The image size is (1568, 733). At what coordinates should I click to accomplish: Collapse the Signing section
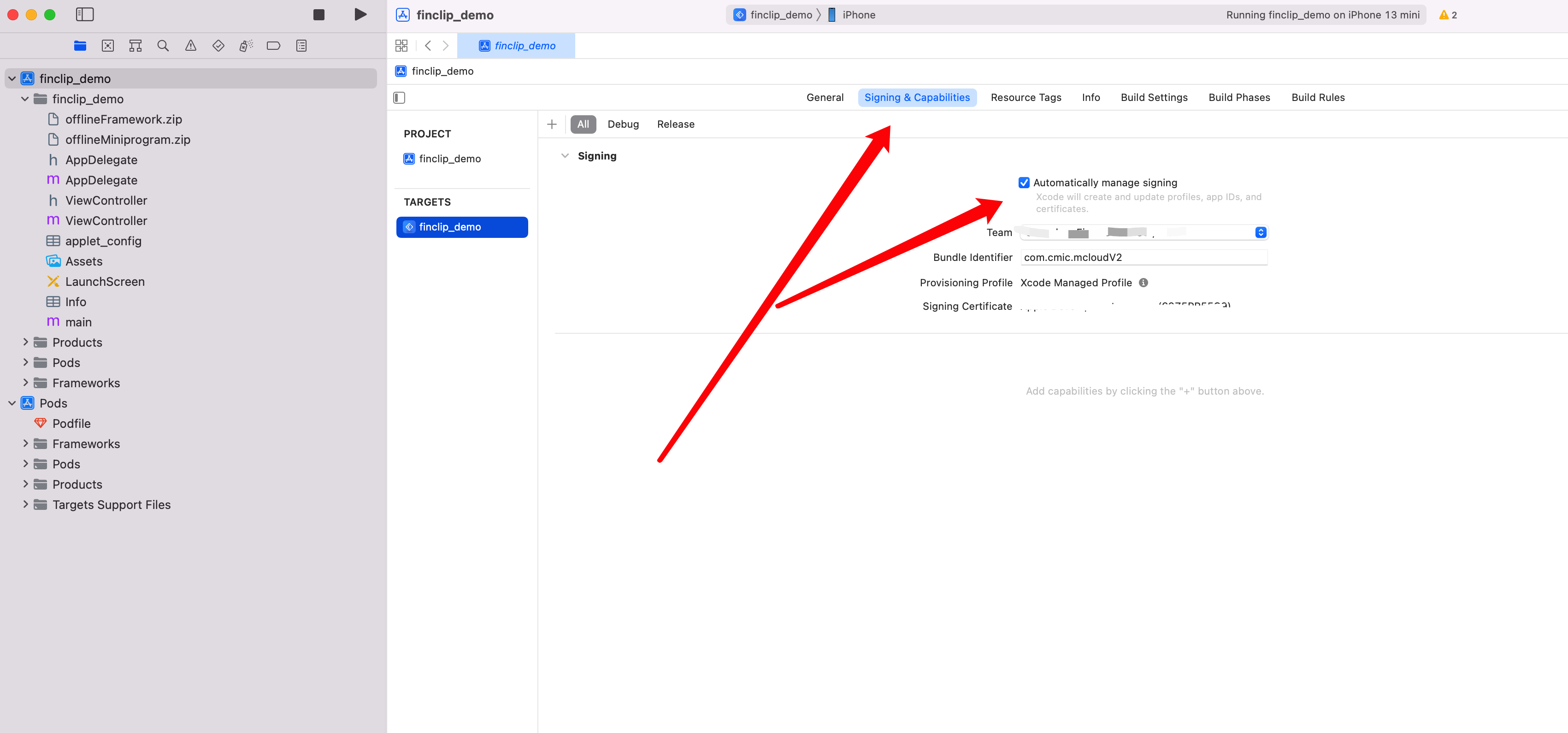point(565,156)
